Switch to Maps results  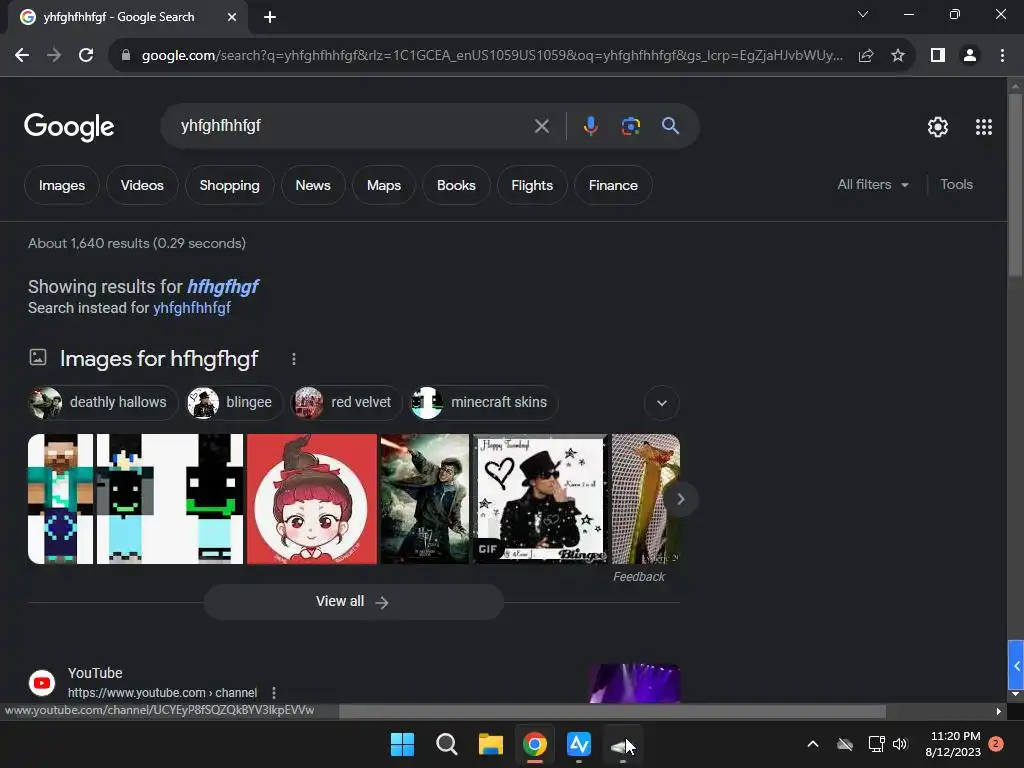click(383, 185)
